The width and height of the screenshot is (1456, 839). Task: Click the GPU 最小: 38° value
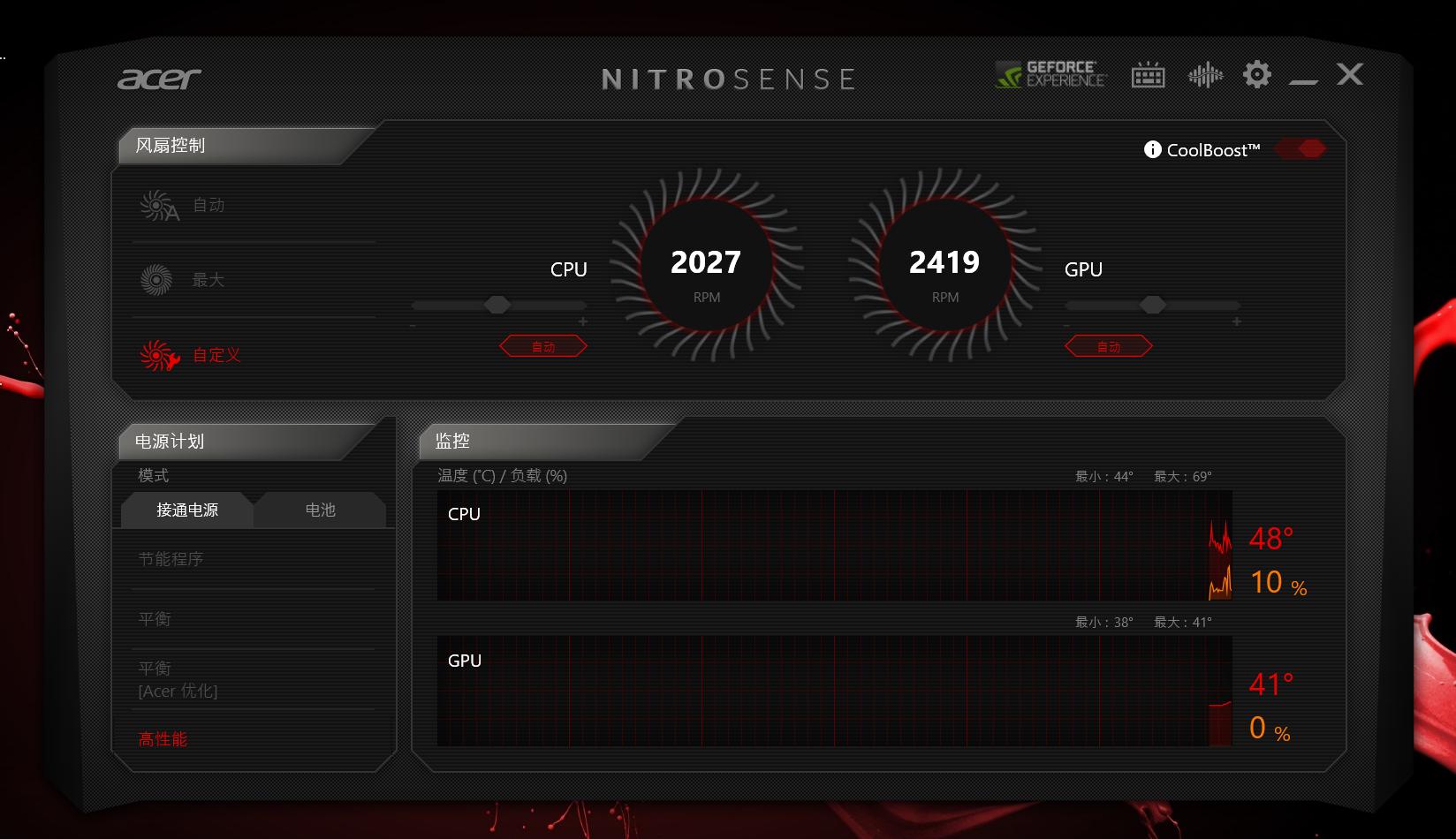(1104, 622)
